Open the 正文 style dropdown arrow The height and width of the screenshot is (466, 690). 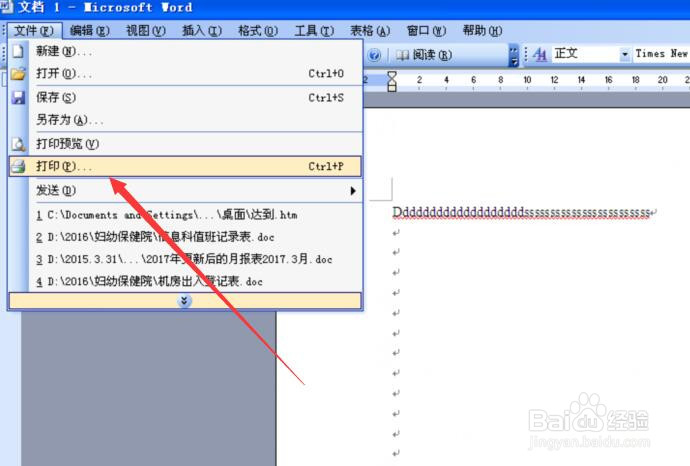(624, 54)
